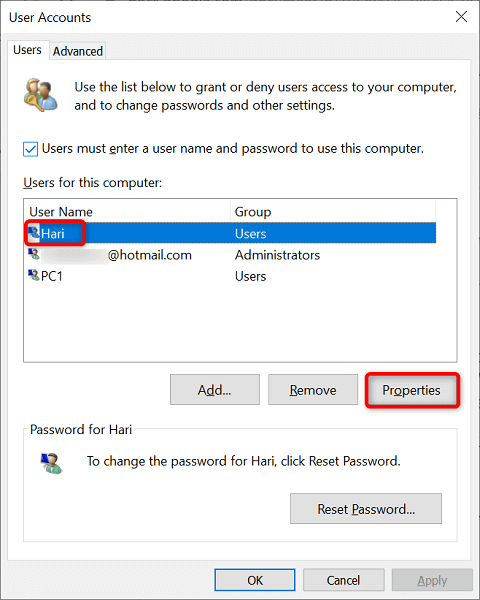Click the hotmail.com account user icon
Viewport: 480px width, 600px height.
tap(34, 254)
